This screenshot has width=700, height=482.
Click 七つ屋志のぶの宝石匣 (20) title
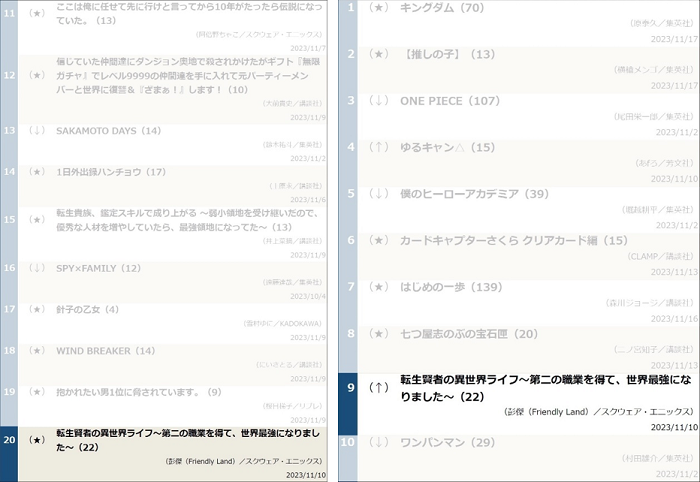(x=469, y=334)
